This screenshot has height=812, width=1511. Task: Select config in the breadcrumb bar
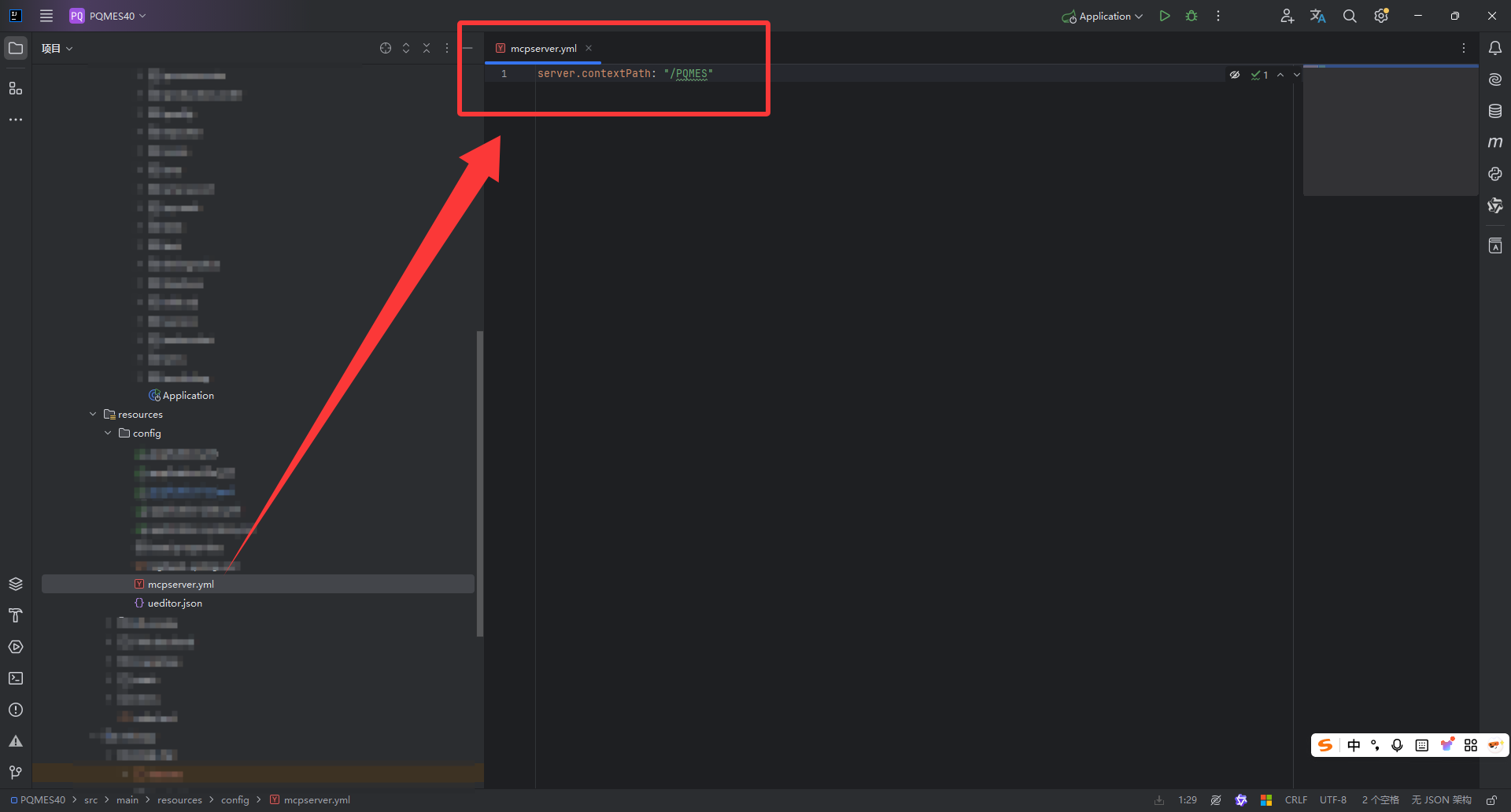point(235,799)
